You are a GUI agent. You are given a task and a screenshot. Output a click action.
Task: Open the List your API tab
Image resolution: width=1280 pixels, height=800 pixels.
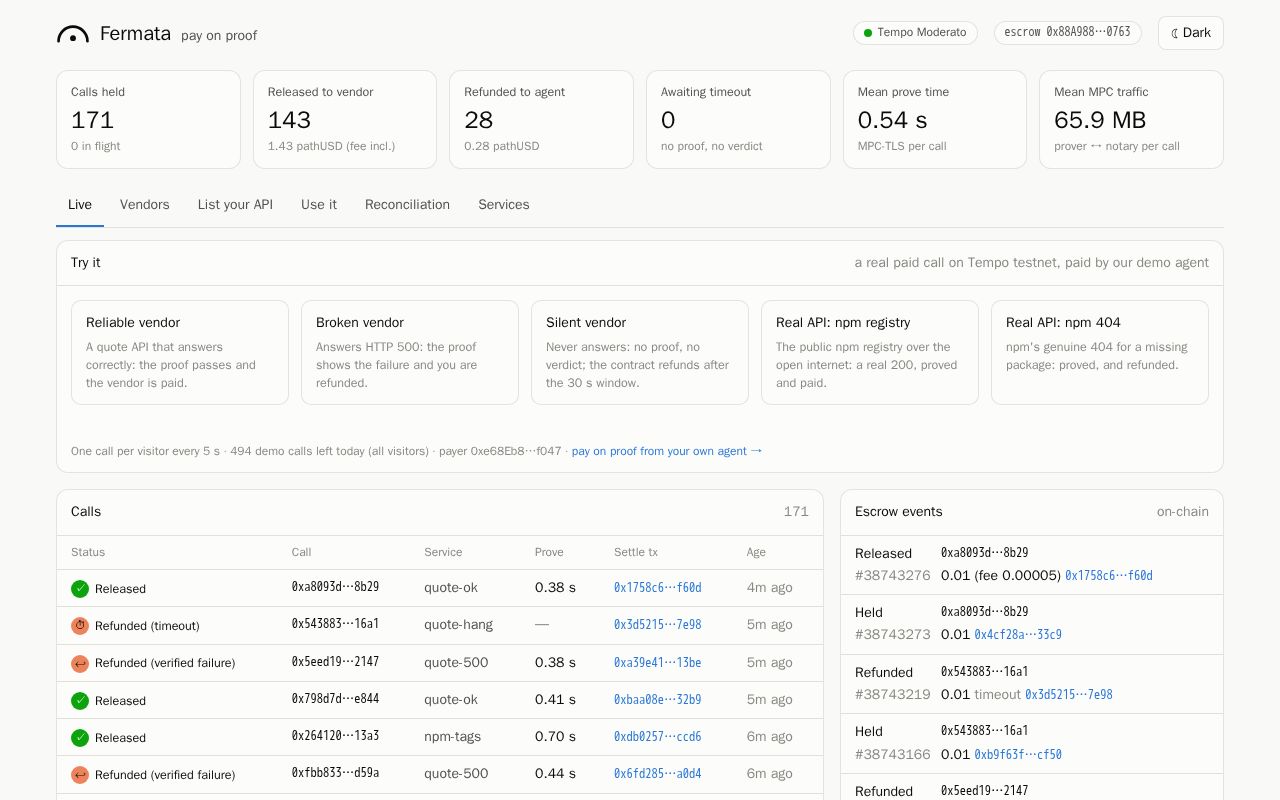click(235, 205)
